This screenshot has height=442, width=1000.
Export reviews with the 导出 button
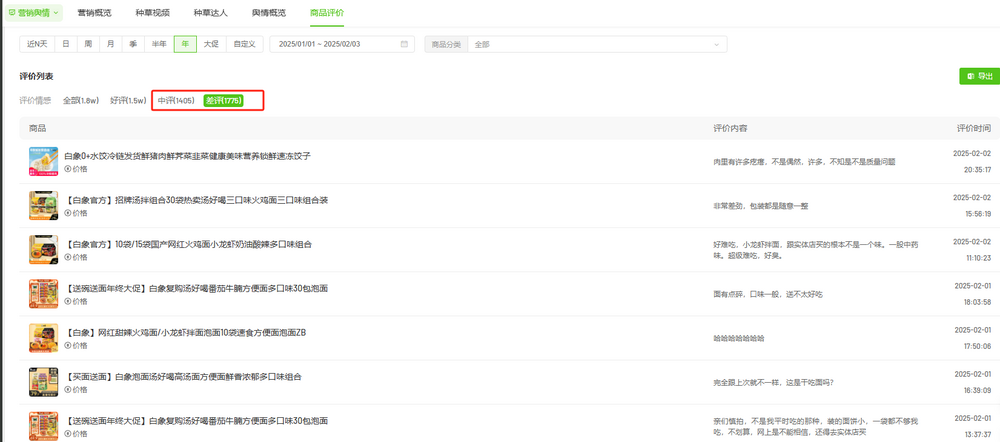(x=980, y=76)
